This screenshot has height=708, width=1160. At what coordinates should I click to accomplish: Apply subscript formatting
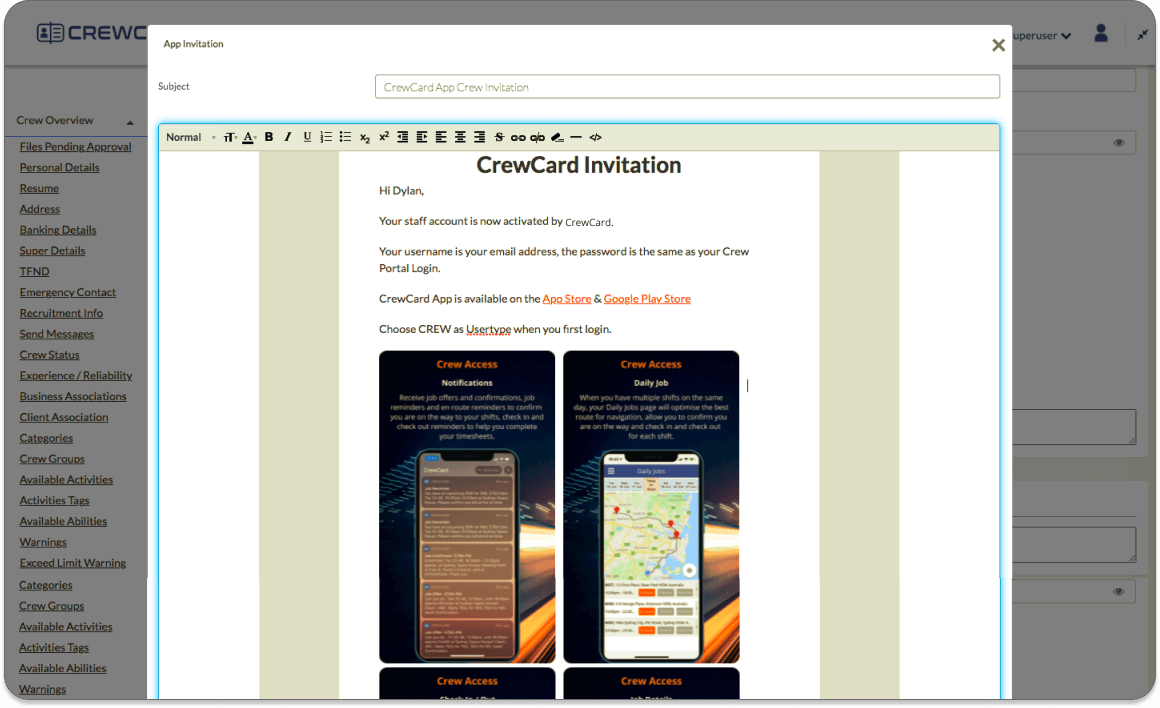pyautogui.click(x=365, y=138)
